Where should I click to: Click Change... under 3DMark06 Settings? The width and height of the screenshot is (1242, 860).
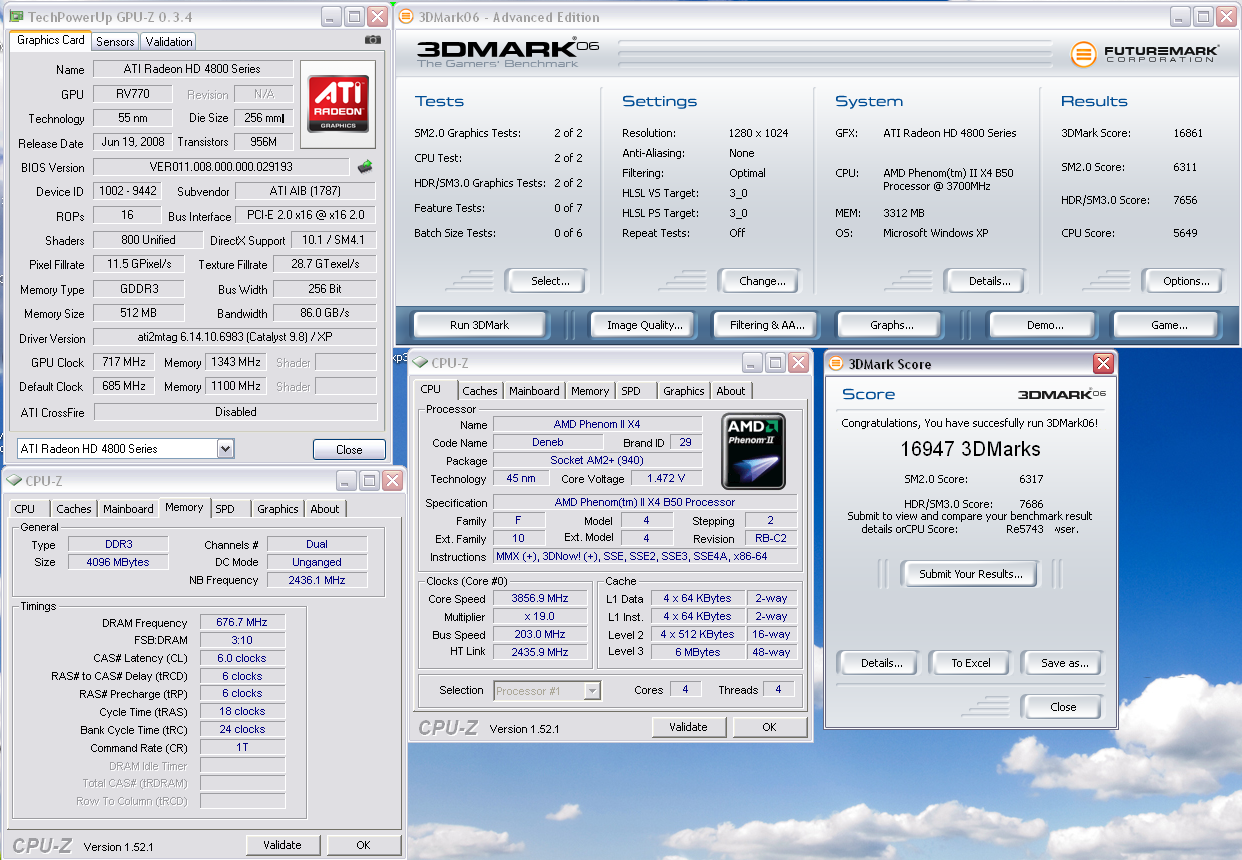[762, 281]
